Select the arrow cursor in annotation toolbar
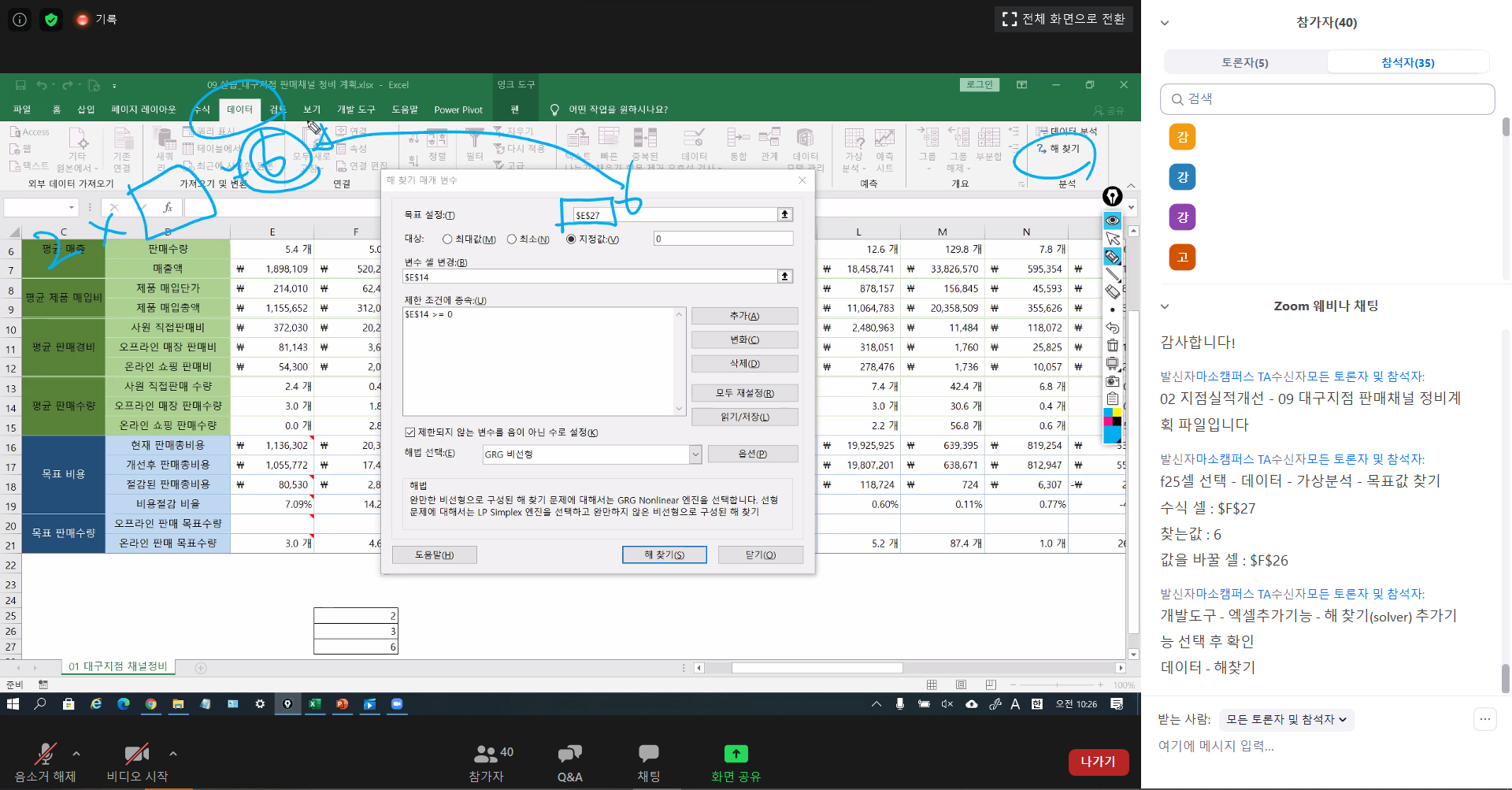The image size is (1512, 790). pyautogui.click(x=1112, y=239)
